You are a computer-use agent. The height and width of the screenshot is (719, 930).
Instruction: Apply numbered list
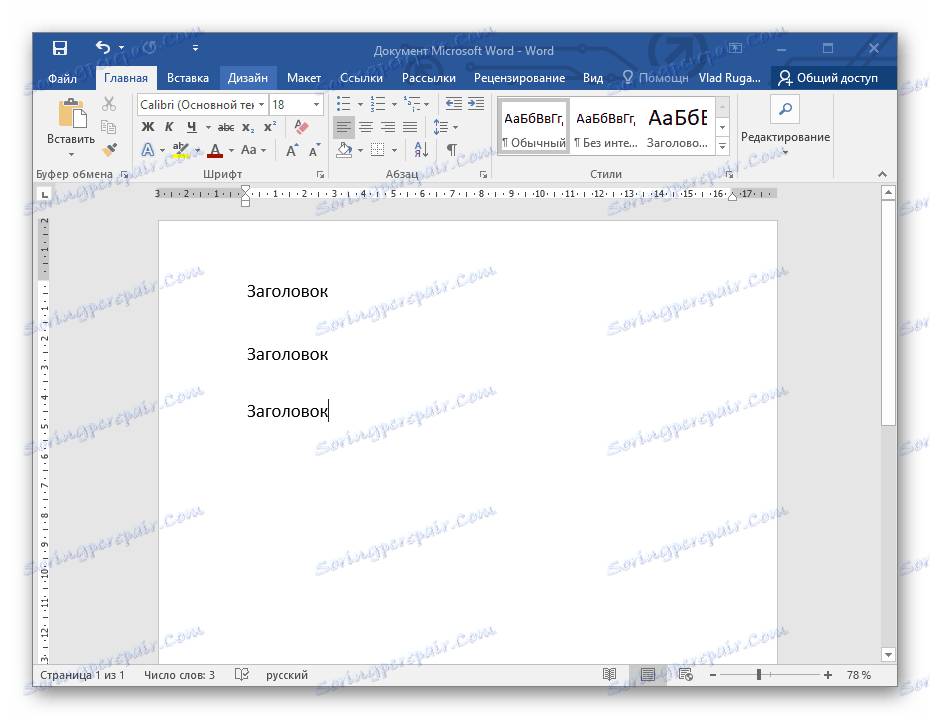(x=378, y=104)
